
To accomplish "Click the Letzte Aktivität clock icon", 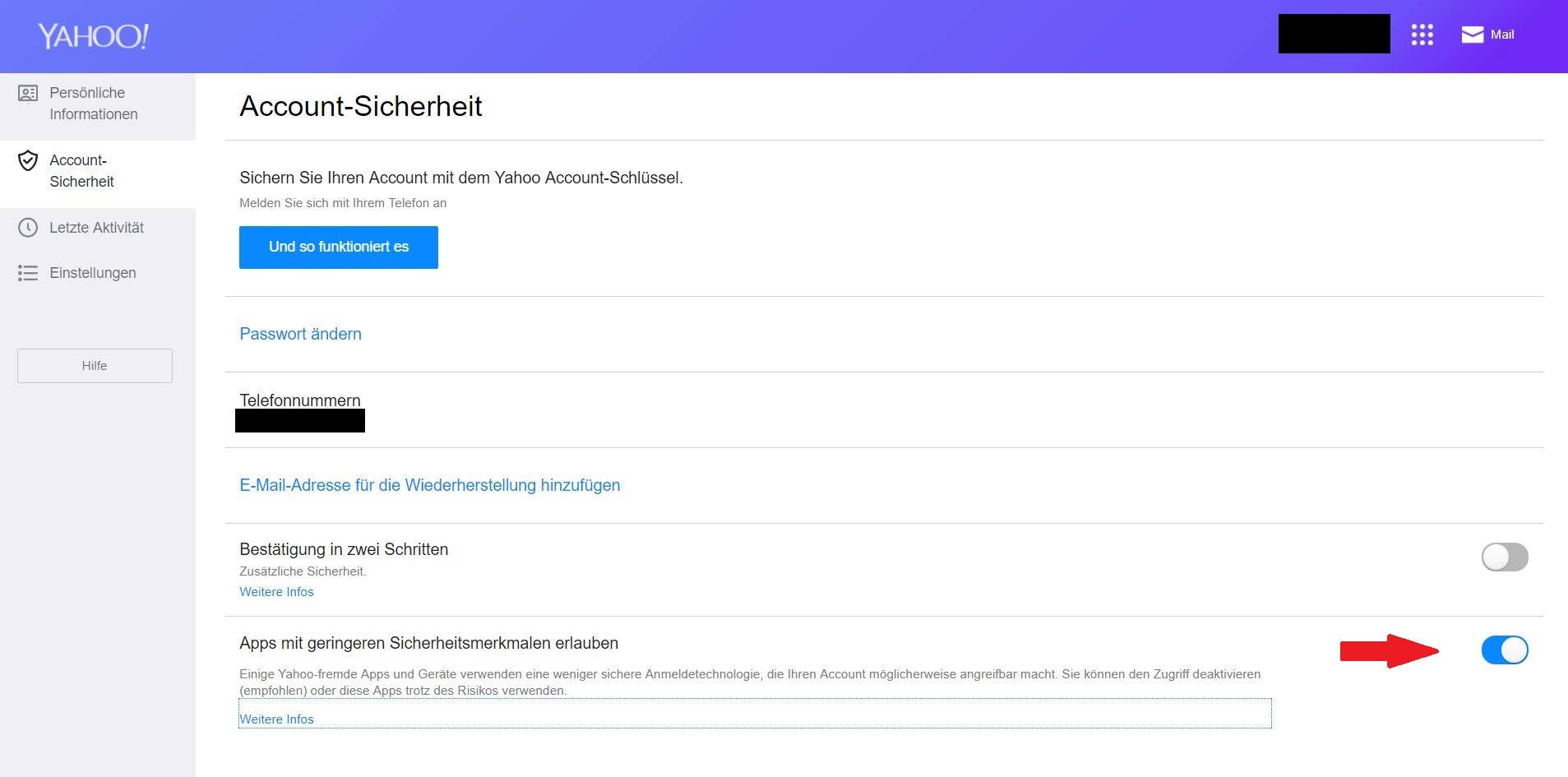I will (28, 228).
